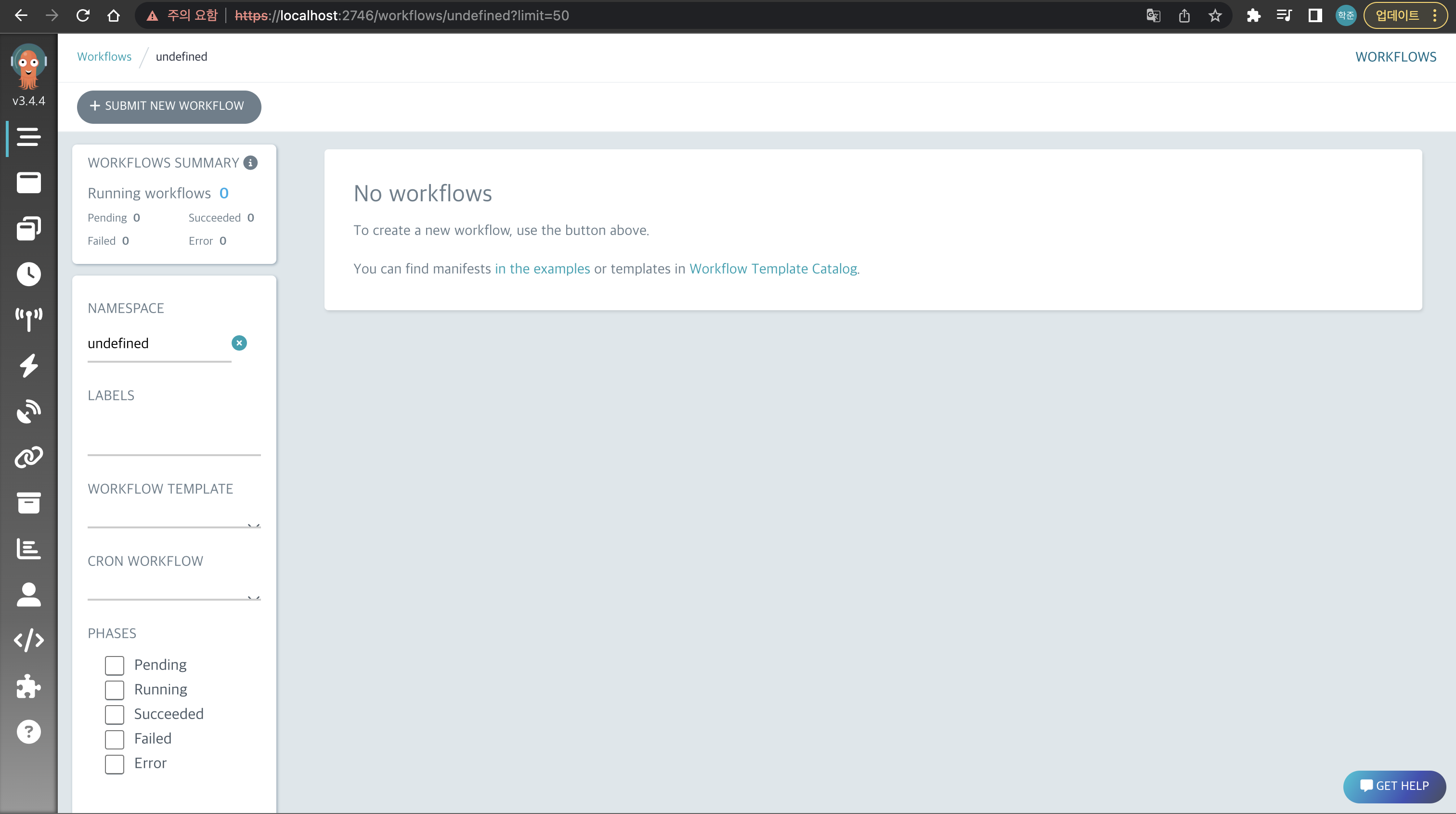The image size is (1456, 814).
Task: Open Workflow Templates from the sidebar
Action: 28,183
